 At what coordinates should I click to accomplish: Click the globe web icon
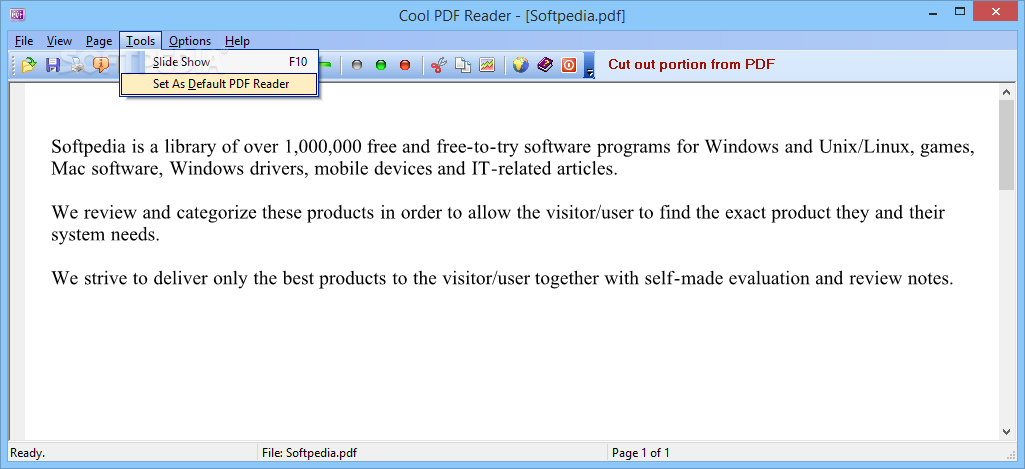click(x=520, y=65)
